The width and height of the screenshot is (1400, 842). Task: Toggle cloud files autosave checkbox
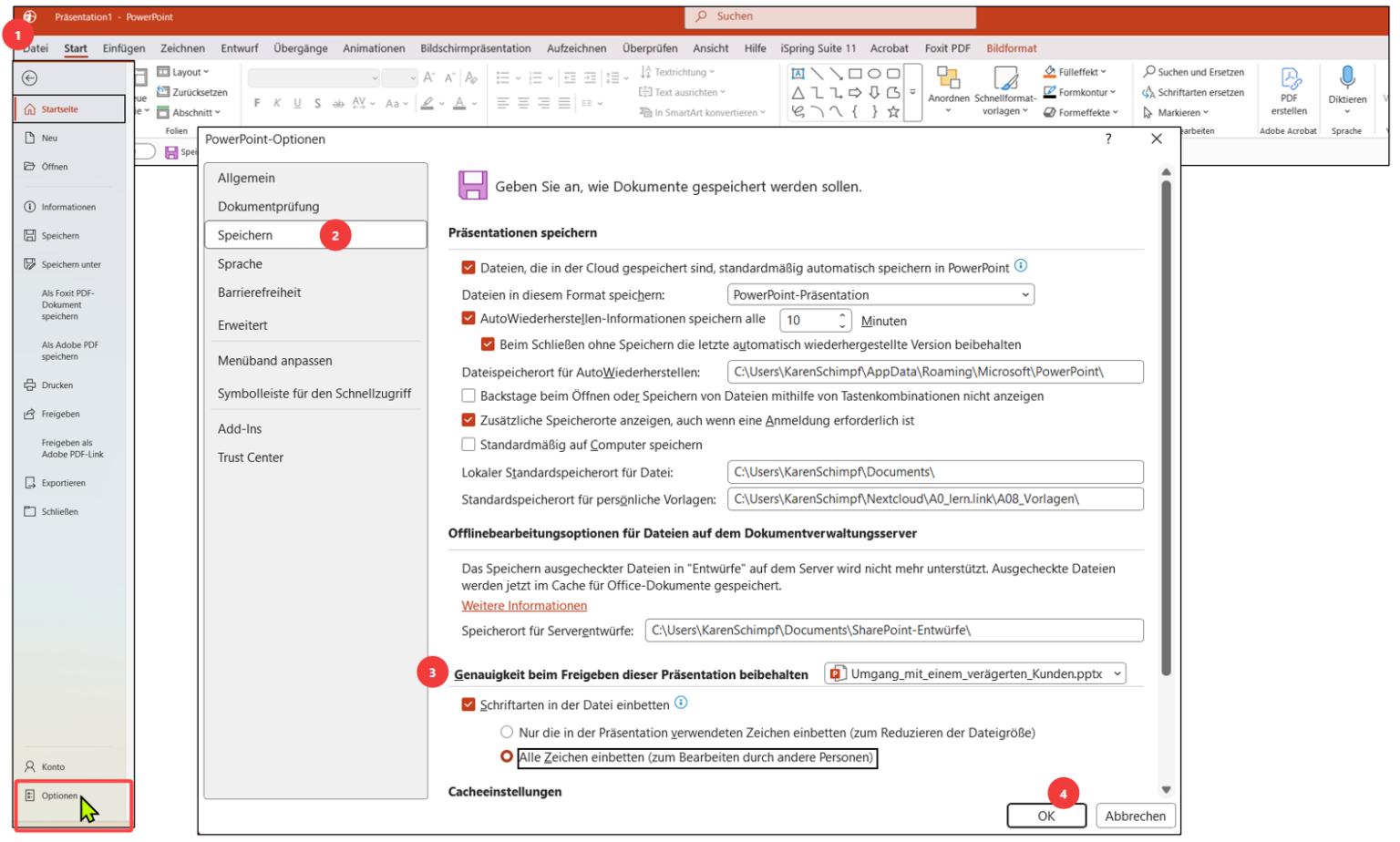tap(468, 268)
